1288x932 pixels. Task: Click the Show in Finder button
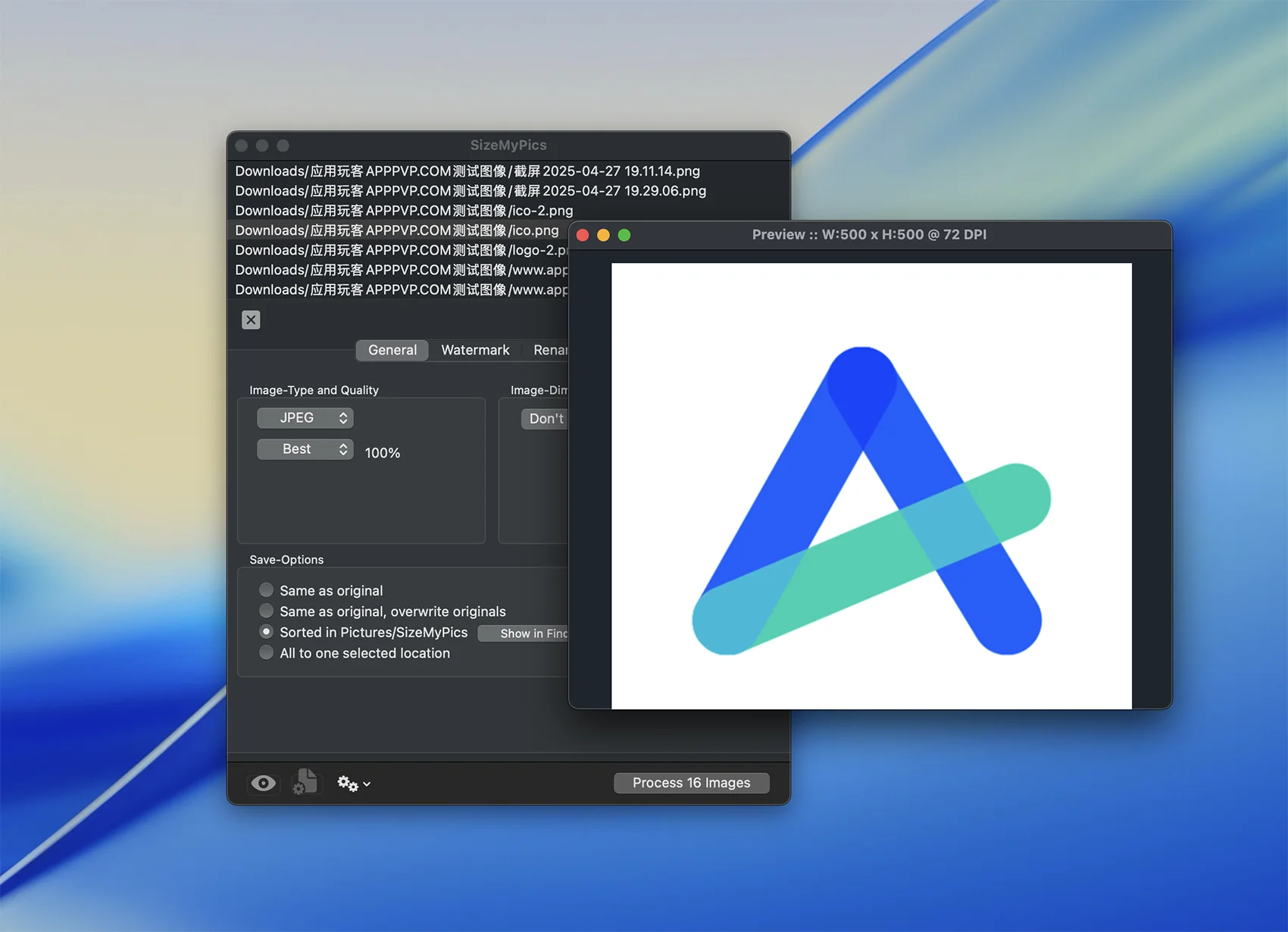[x=524, y=633]
